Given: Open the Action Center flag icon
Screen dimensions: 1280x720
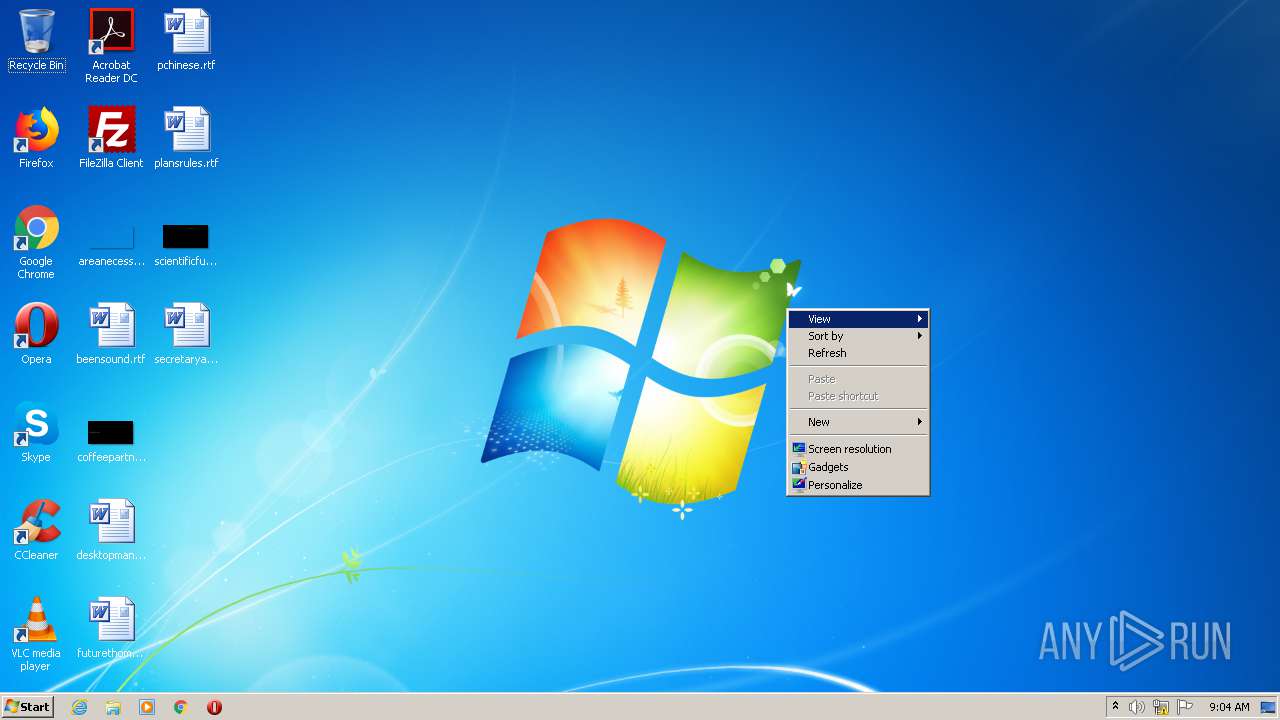Looking at the screenshot, I should (1185, 707).
